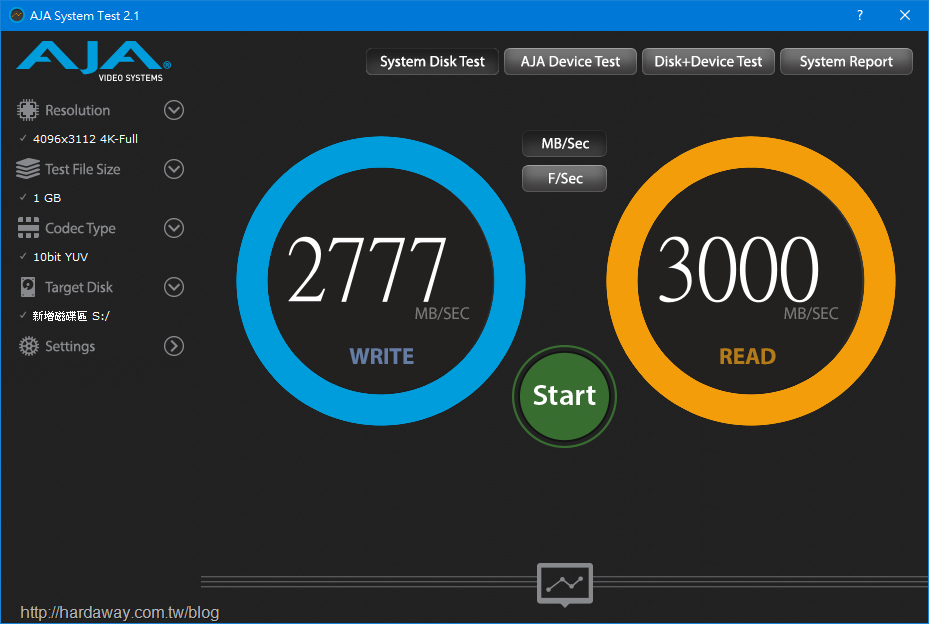This screenshot has width=929, height=624.
Task: Open the System Report tab
Action: (x=846, y=62)
